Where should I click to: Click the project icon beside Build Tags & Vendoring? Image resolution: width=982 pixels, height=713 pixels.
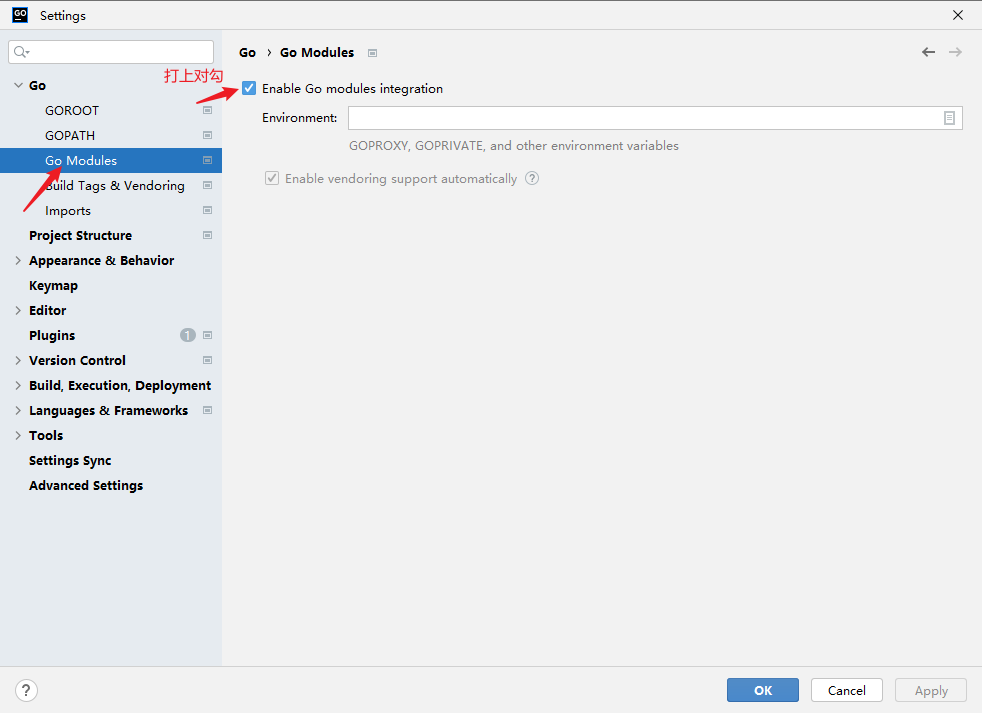click(x=207, y=185)
